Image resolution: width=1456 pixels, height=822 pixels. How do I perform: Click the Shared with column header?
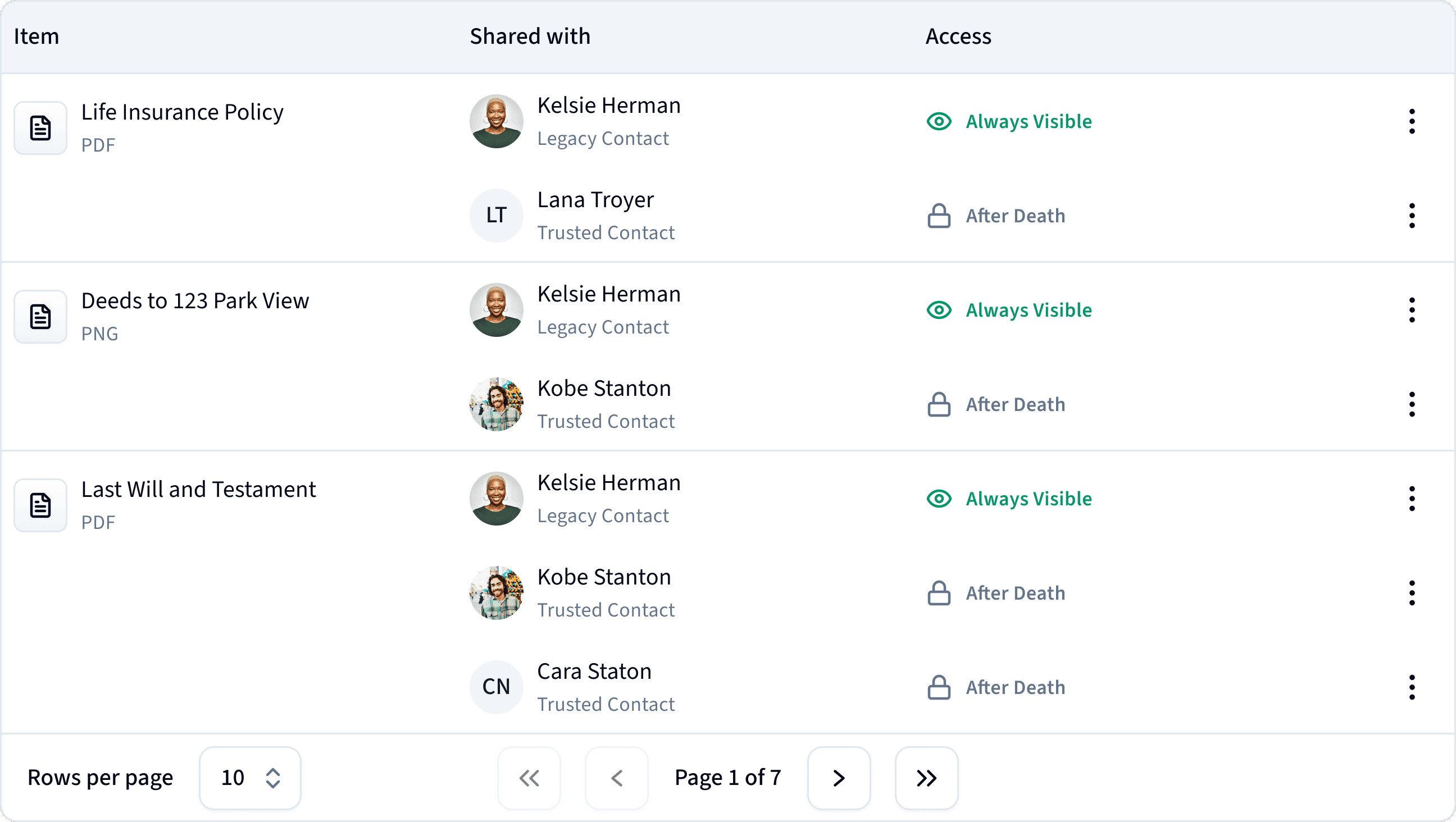tap(530, 36)
